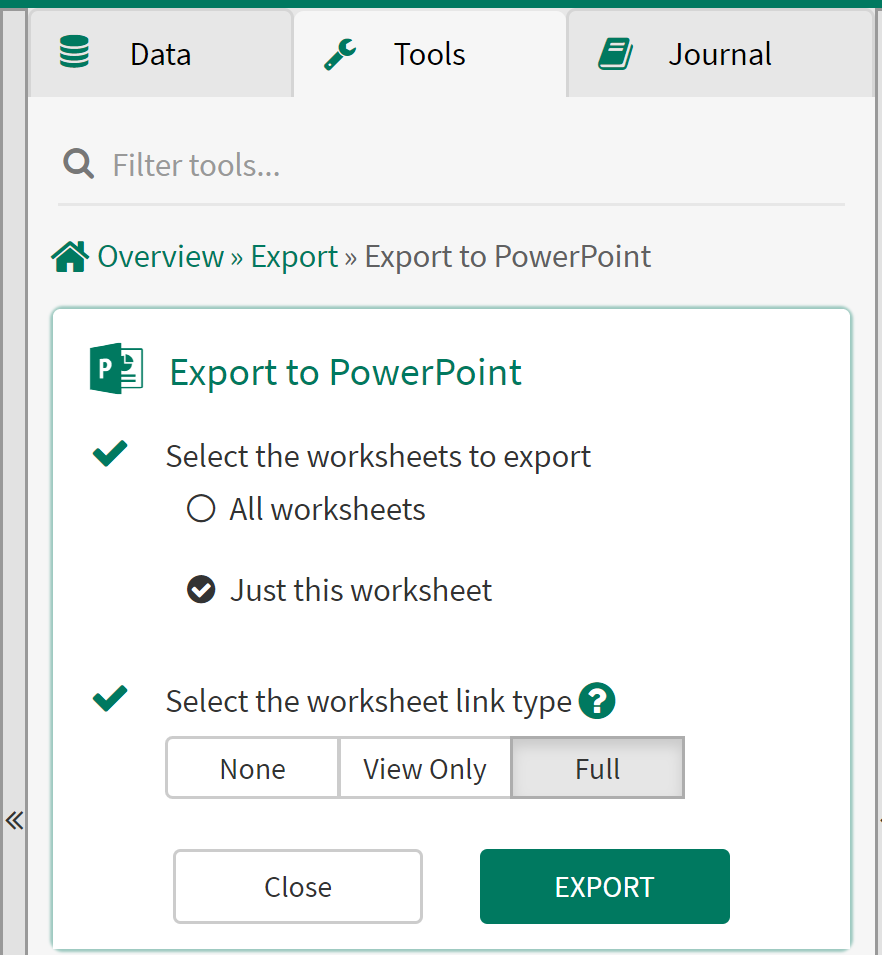This screenshot has width=882, height=955.
Task: Click the magnifying glass search icon
Action: coord(78,164)
